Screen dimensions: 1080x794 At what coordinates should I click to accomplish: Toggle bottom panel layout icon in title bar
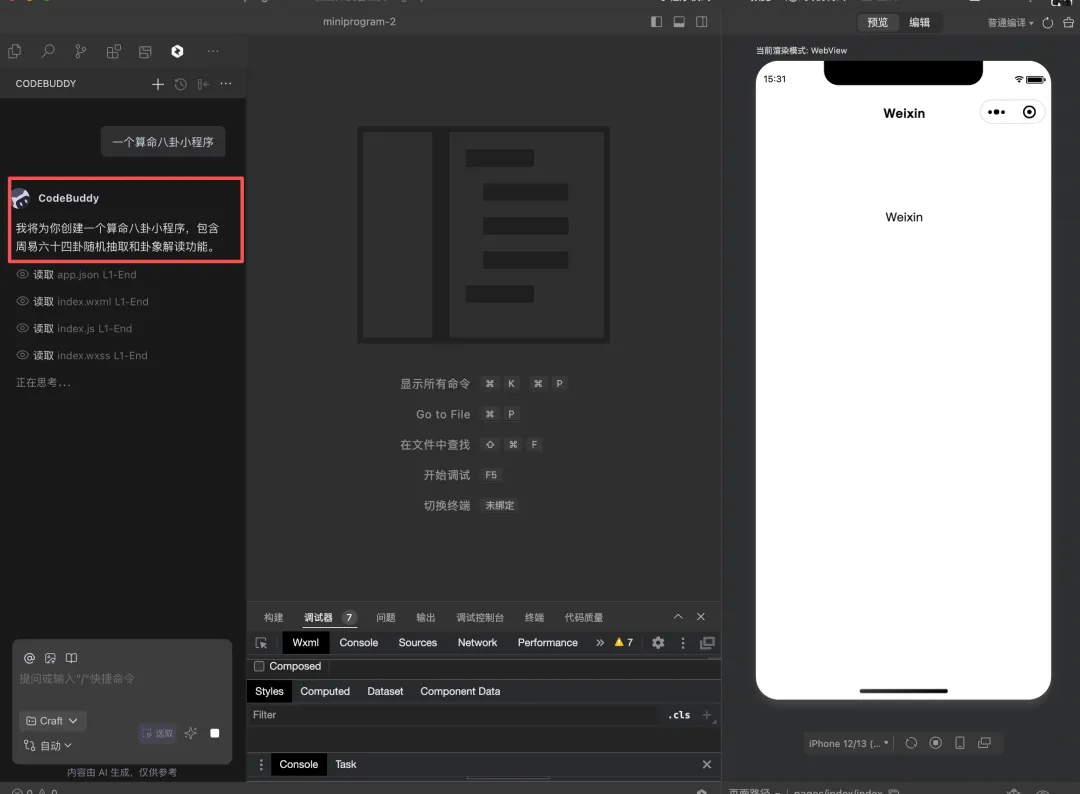(679, 22)
